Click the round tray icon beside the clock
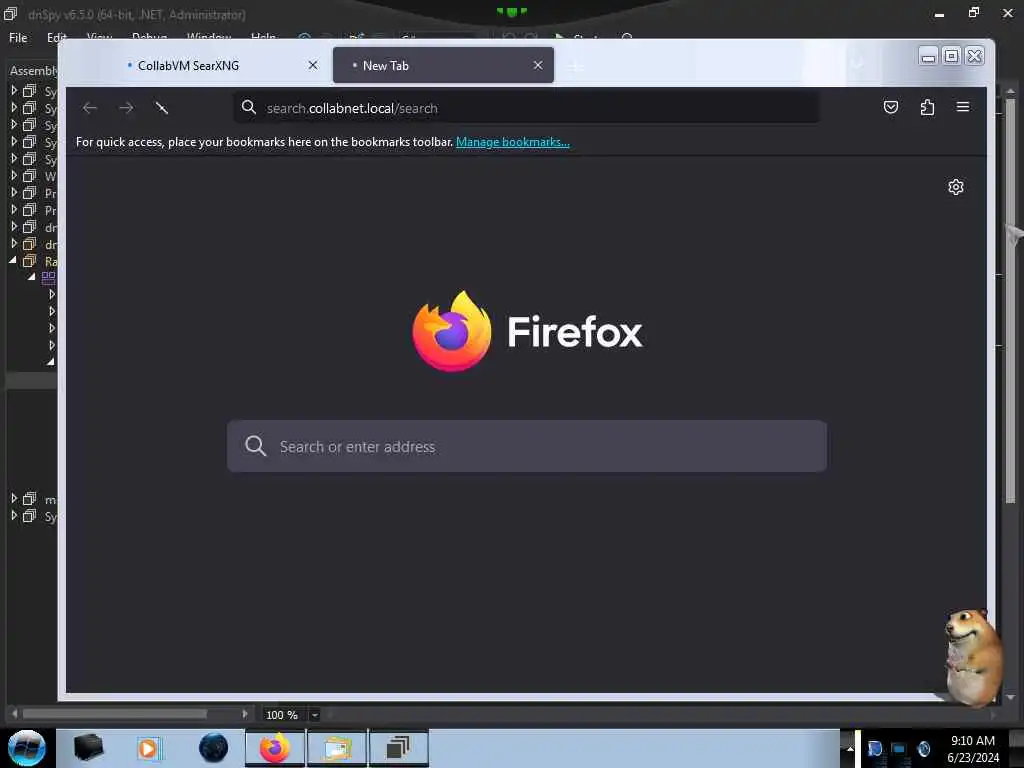Image resolution: width=1024 pixels, height=768 pixels. click(923, 748)
